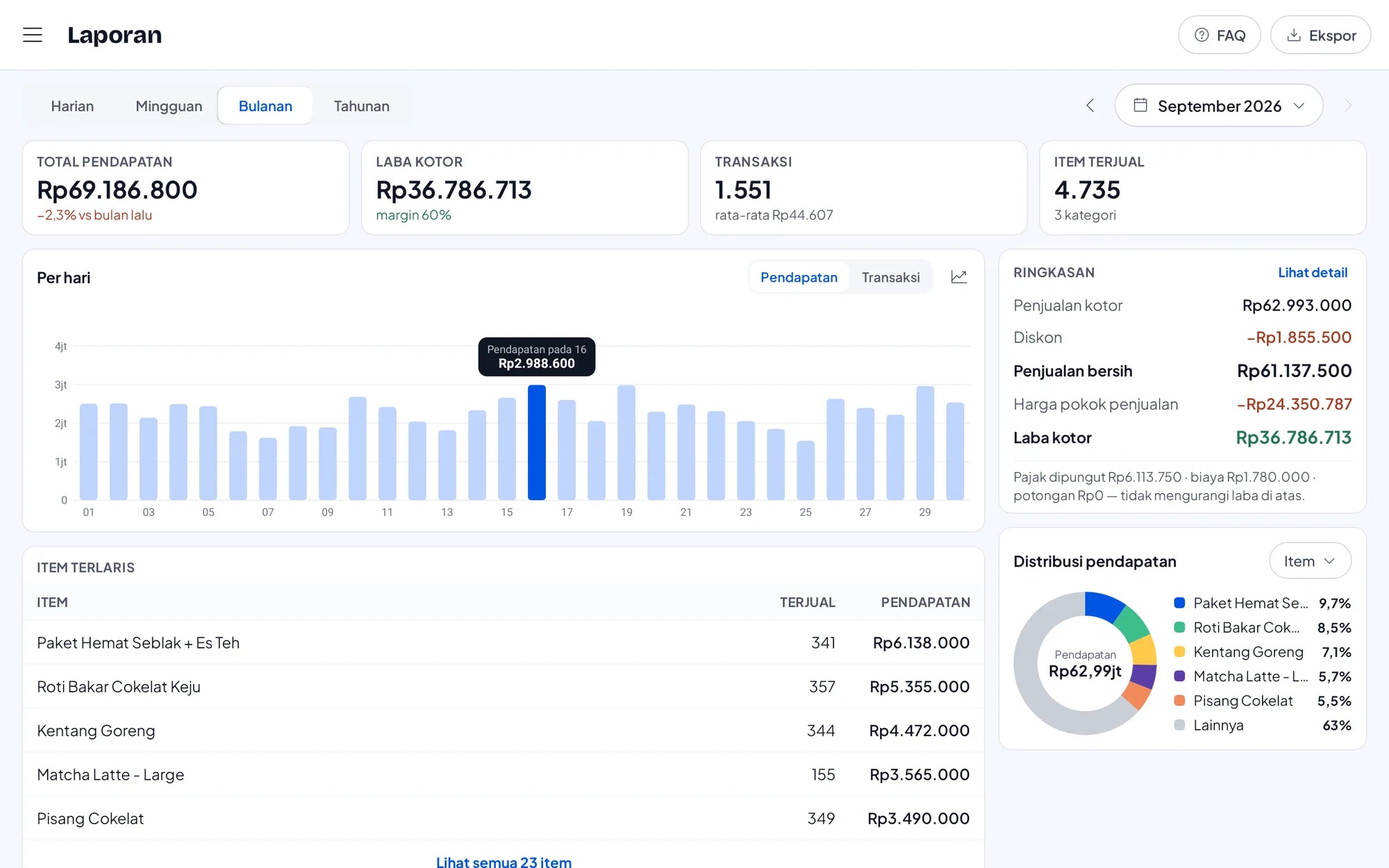
Task: Click the gray Lainnya legend swatch
Action: pos(1179,725)
